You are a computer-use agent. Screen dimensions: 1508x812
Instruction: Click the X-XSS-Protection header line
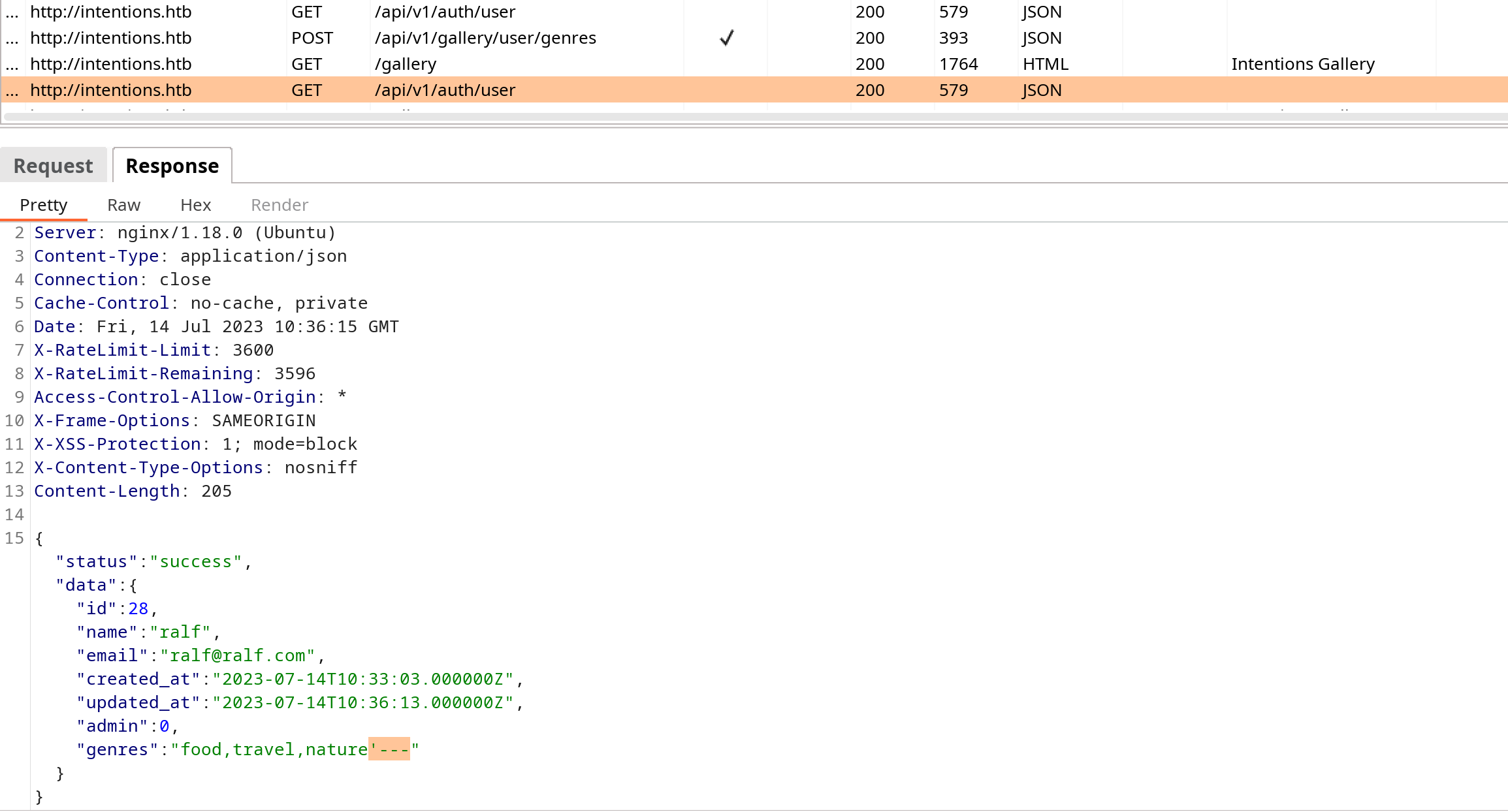196,445
